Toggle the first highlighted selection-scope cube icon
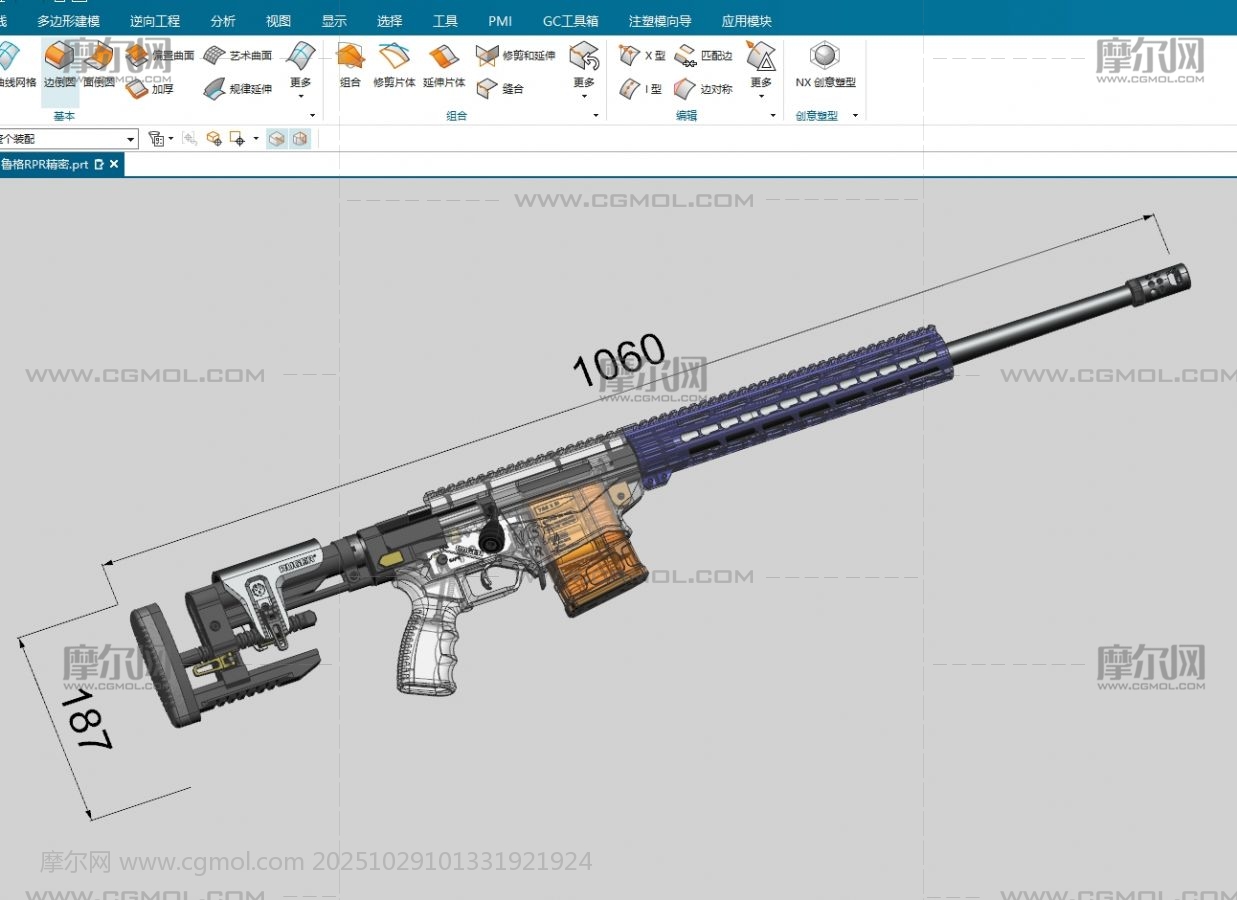Viewport: 1237px width, 900px height. click(277, 139)
